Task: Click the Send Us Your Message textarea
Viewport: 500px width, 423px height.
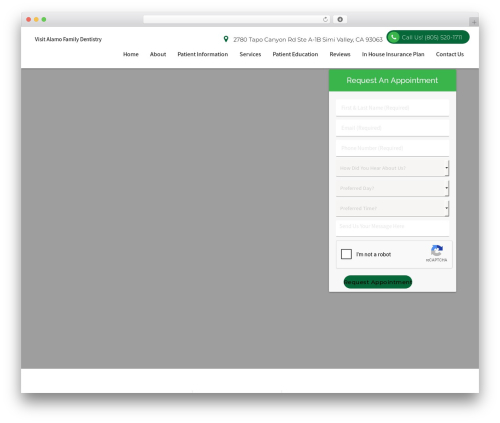Action: [392, 228]
